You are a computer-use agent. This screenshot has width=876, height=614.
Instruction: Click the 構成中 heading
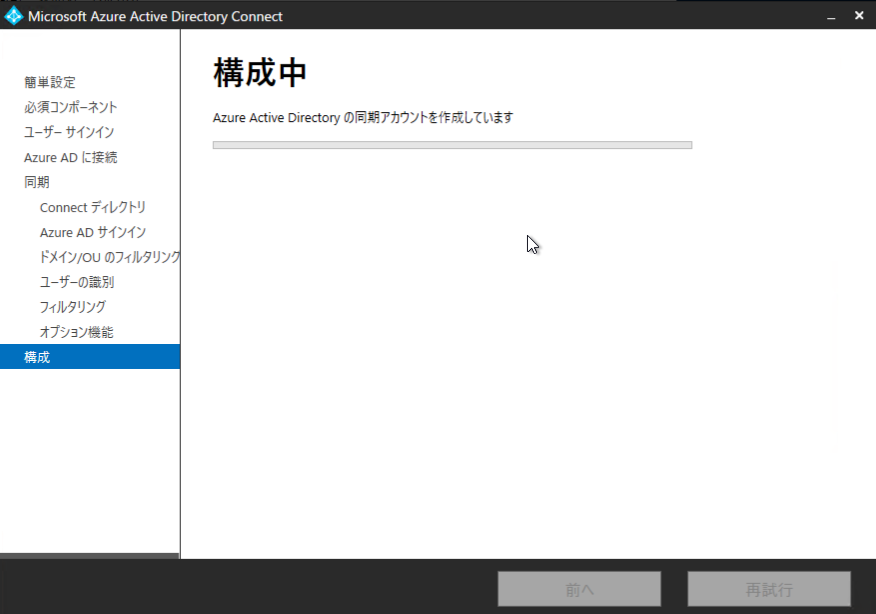pyautogui.click(x=260, y=73)
